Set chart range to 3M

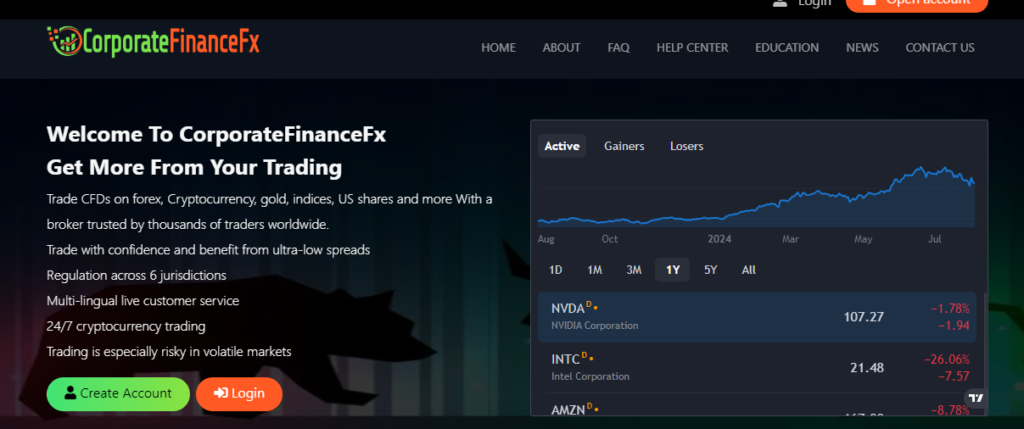click(633, 270)
